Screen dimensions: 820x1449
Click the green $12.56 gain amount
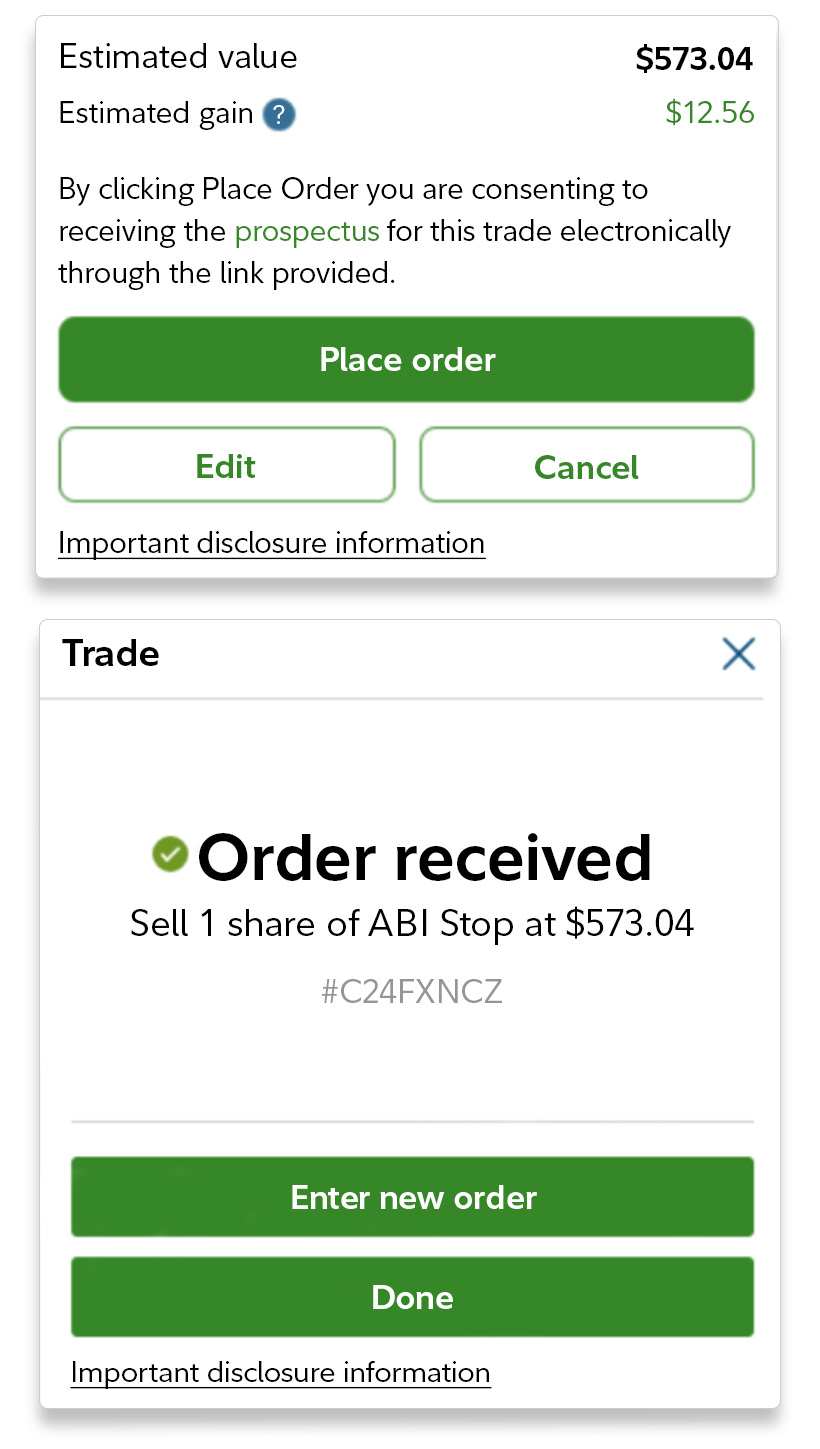point(710,113)
